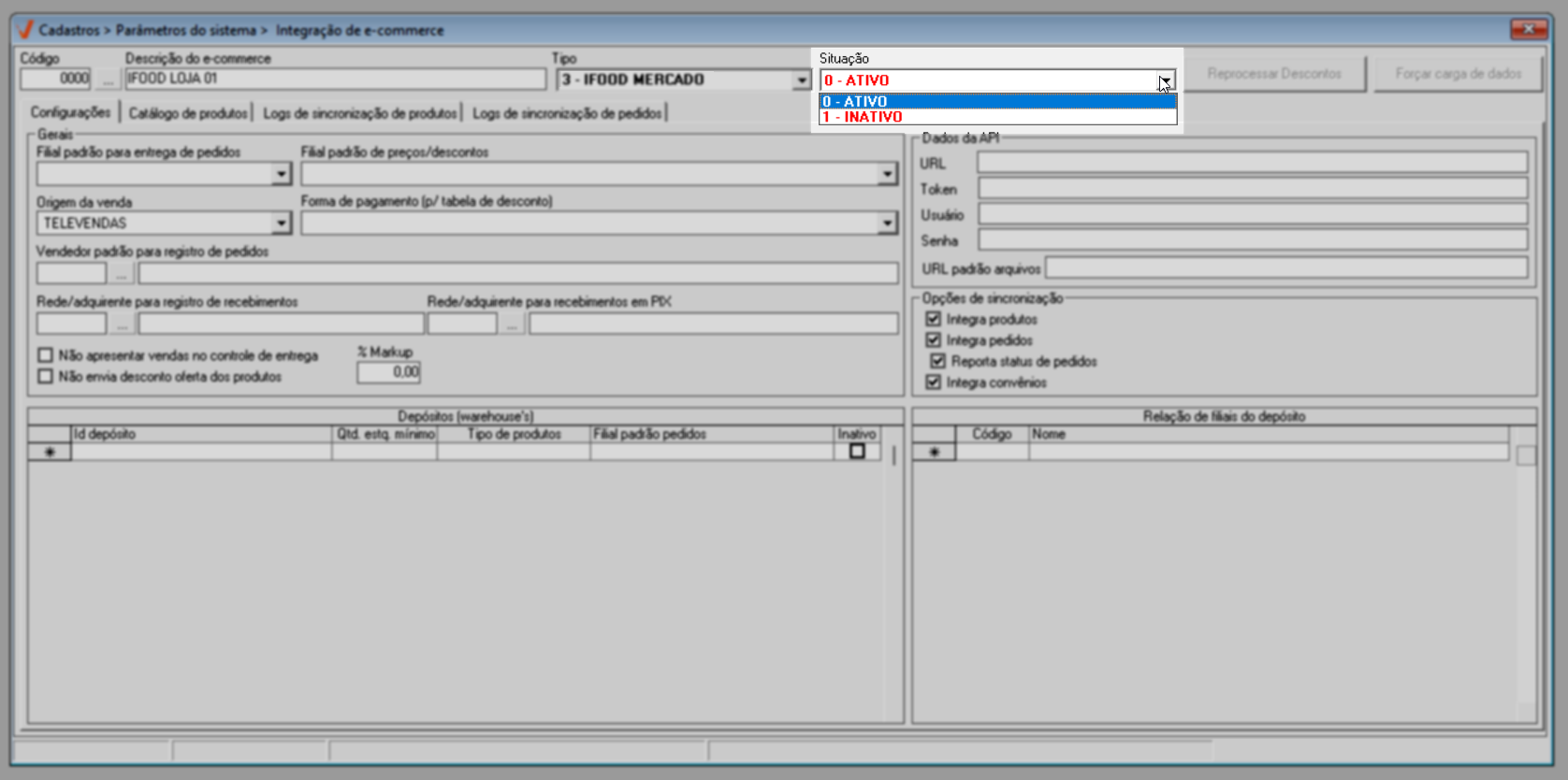Click URL padrão arquivos field

[x=1285, y=268]
